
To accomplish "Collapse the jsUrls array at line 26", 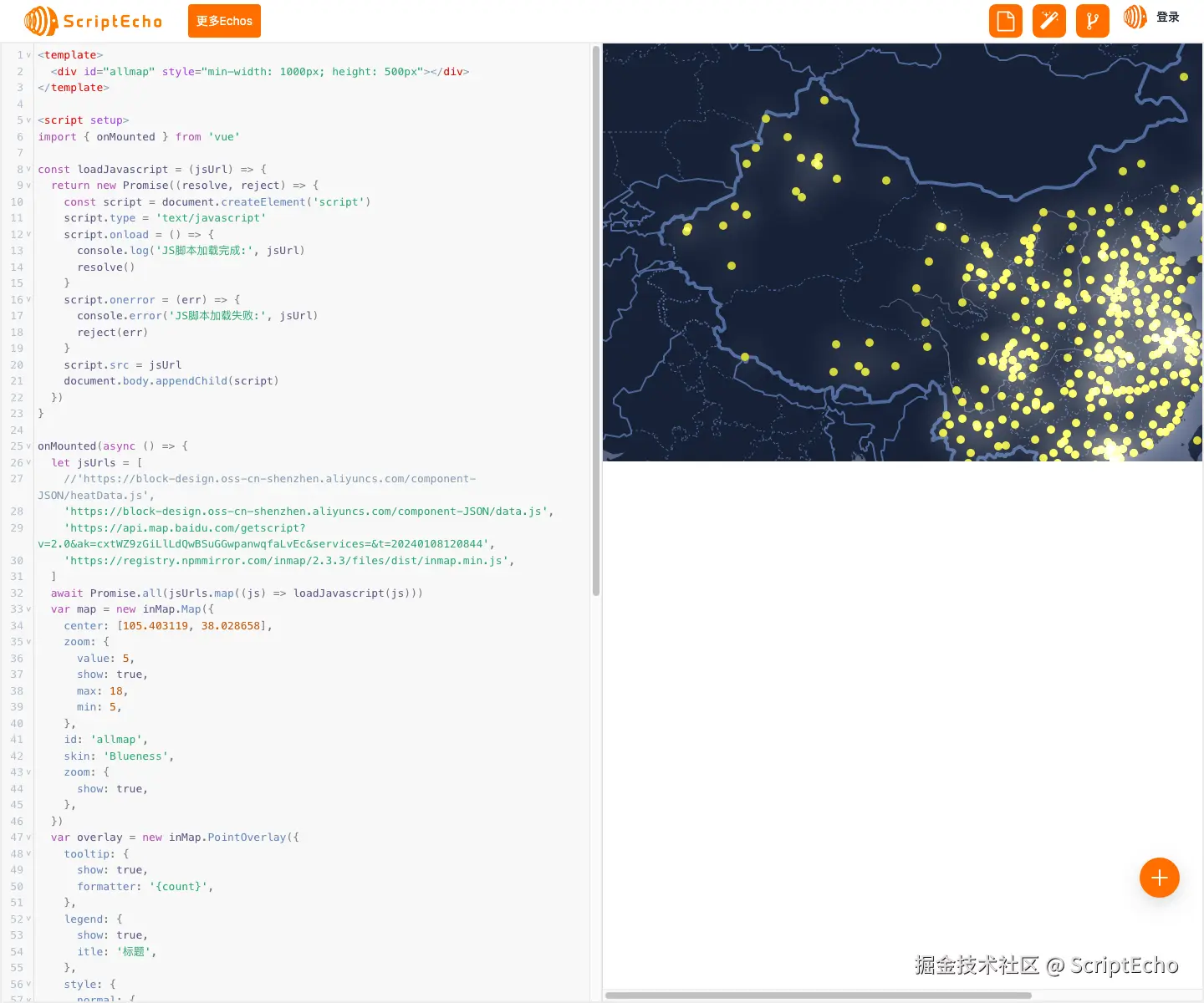I will tap(28, 462).
